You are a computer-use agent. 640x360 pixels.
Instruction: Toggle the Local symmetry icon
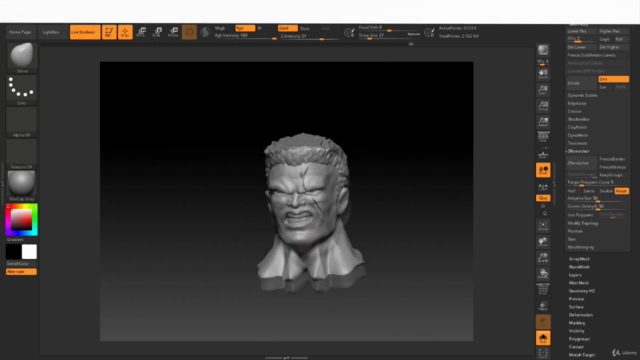[543, 170]
